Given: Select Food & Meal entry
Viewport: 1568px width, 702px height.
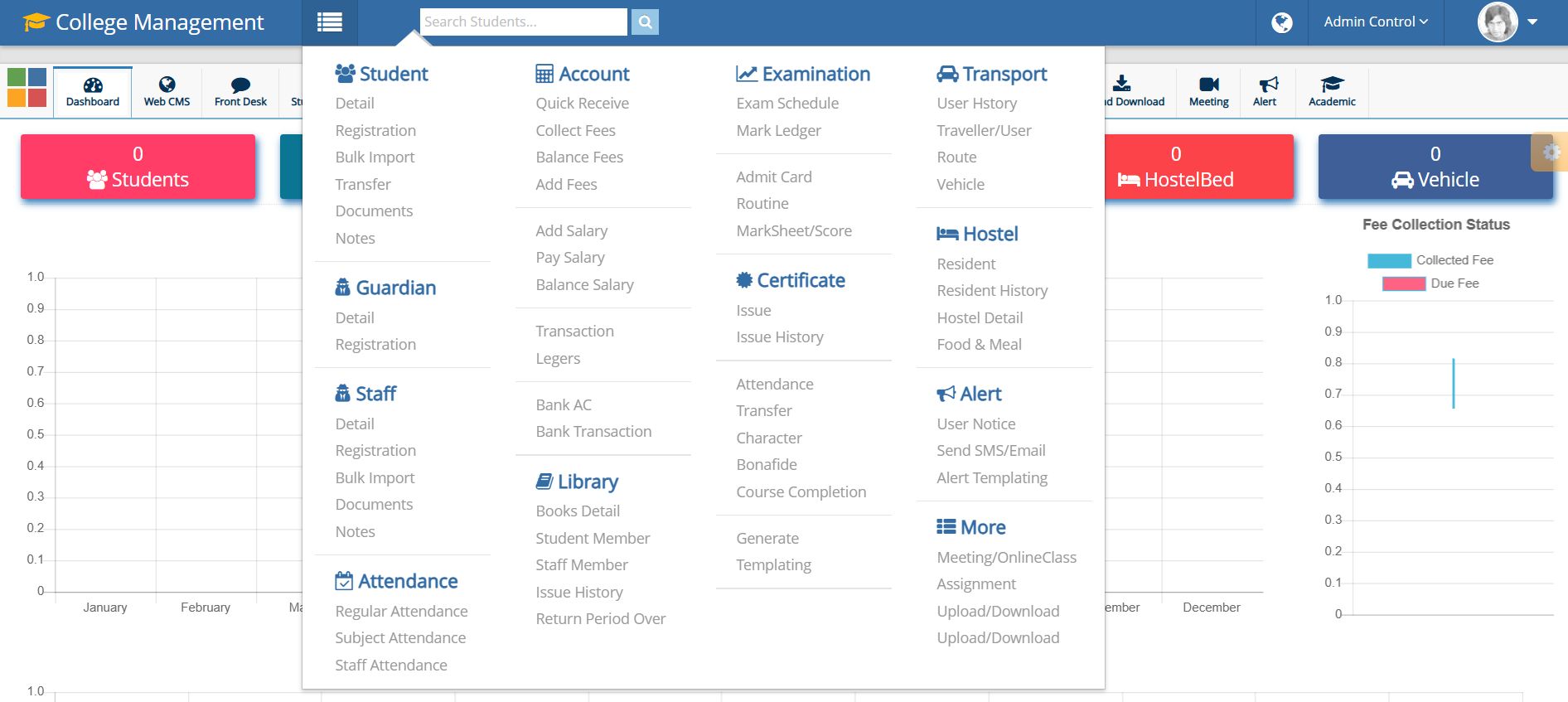Looking at the screenshot, I should (x=979, y=344).
